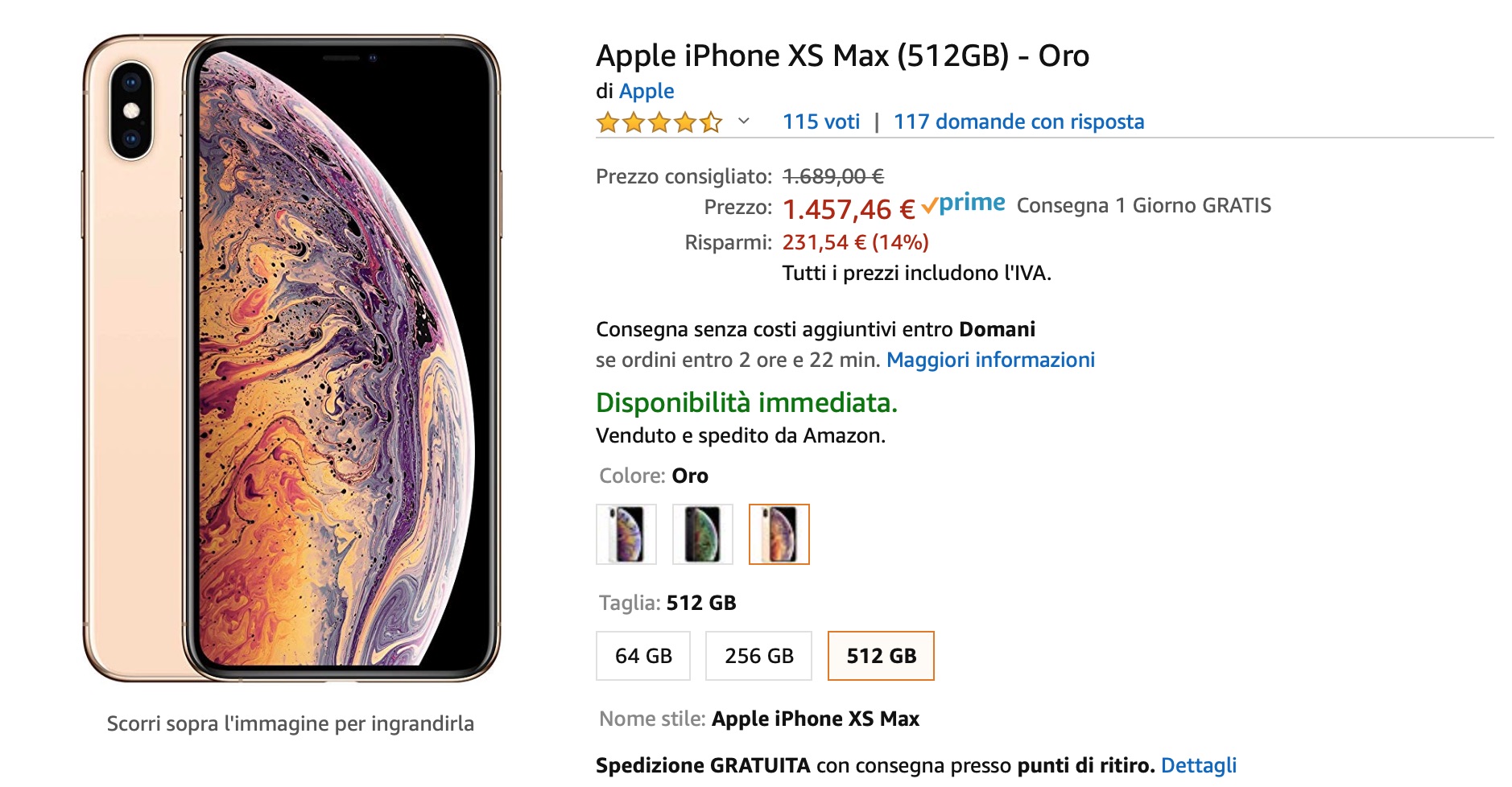This screenshot has width=1512, height=787.
Task: Select the 256 GB size option
Action: (758, 656)
